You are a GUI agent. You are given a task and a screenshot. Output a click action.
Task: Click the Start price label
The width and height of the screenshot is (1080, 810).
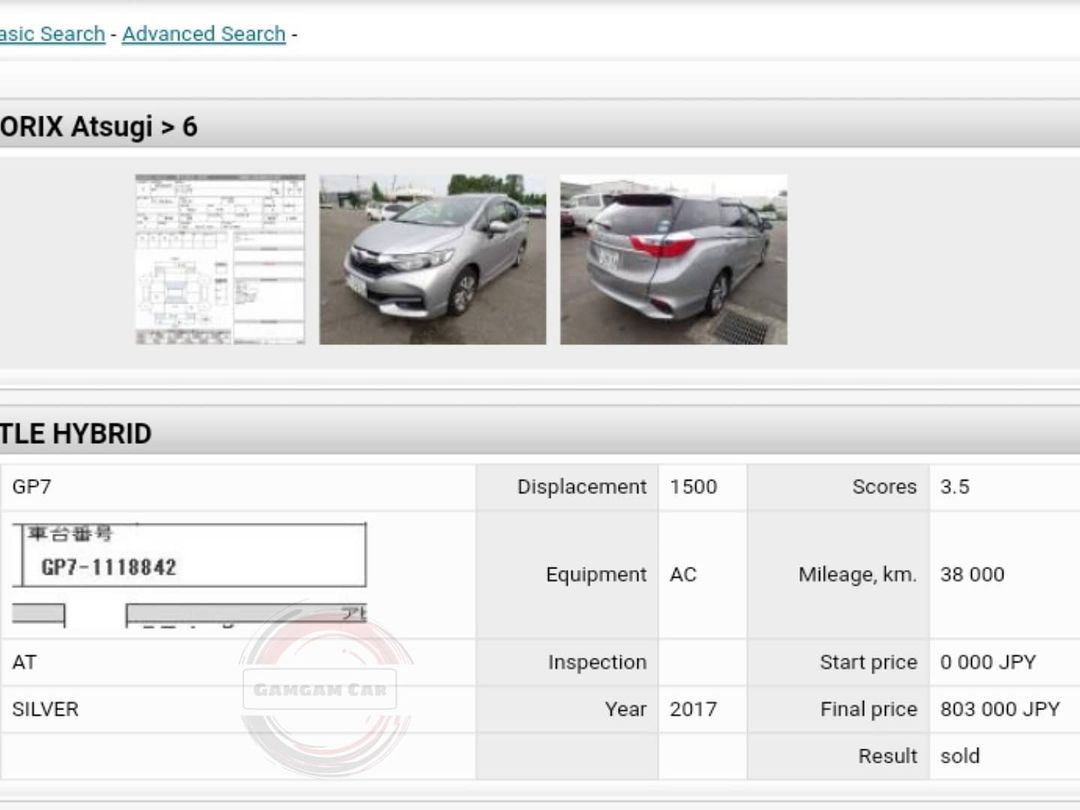pos(869,663)
